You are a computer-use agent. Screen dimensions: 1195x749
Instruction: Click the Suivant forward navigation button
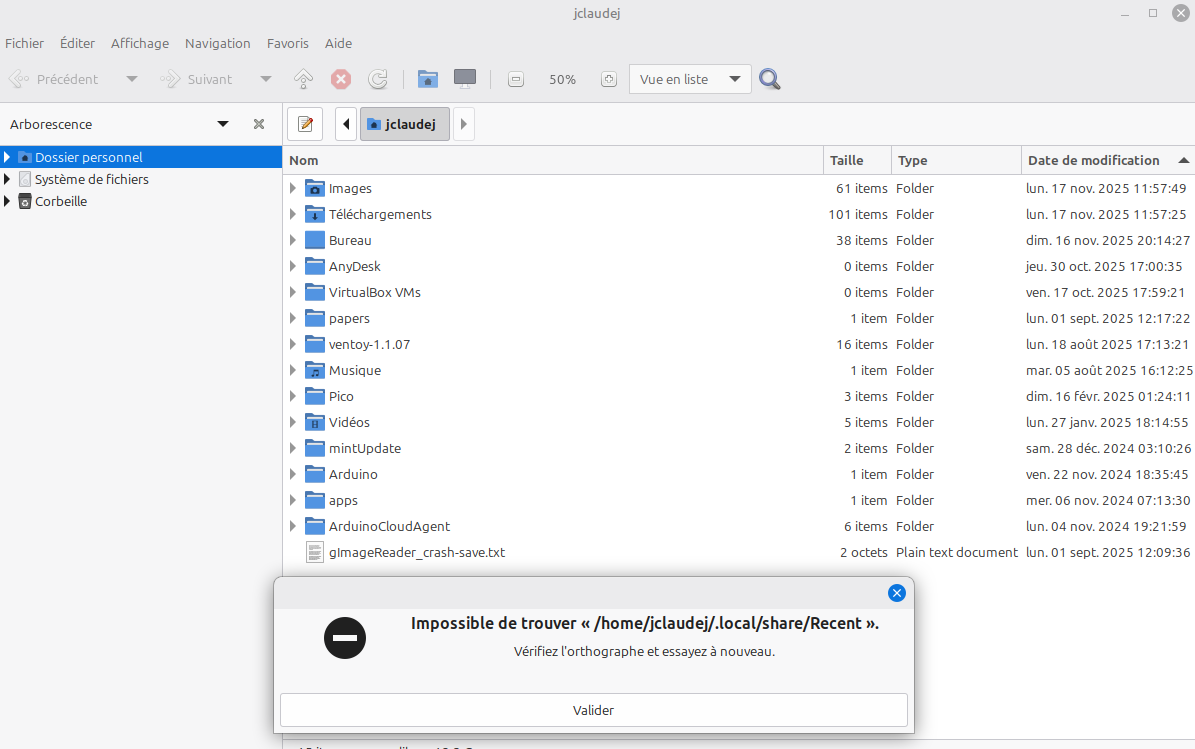click(196, 79)
